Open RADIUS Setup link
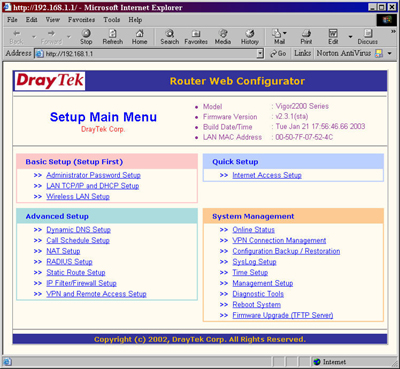This screenshot has height=369, width=400. (69, 262)
